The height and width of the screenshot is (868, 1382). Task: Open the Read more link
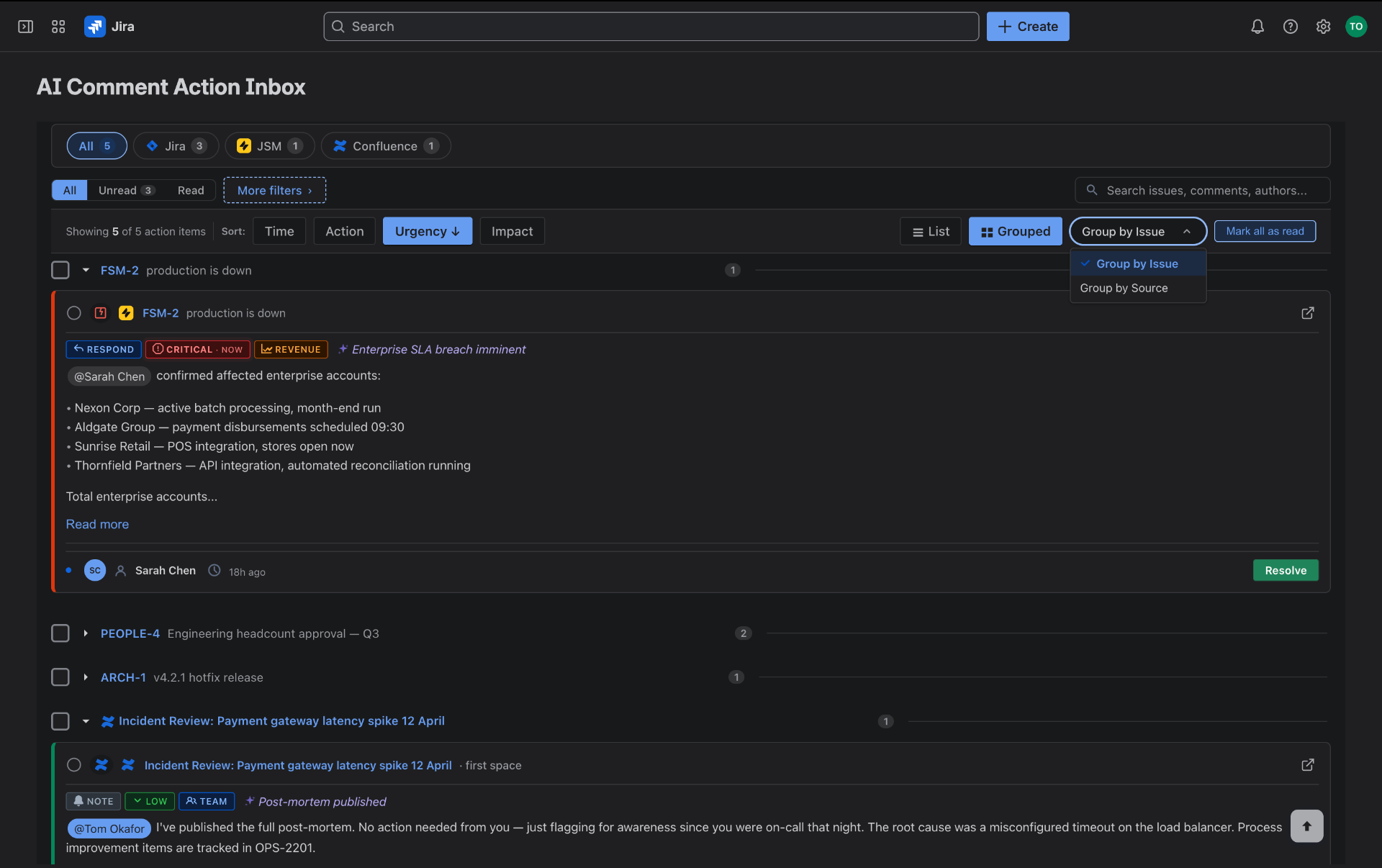tap(97, 524)
